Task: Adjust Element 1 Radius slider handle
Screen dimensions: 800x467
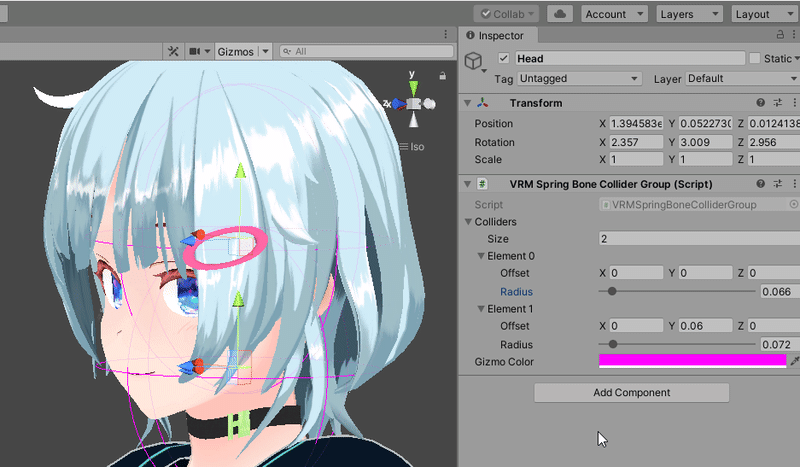Action: pos(613,345)
